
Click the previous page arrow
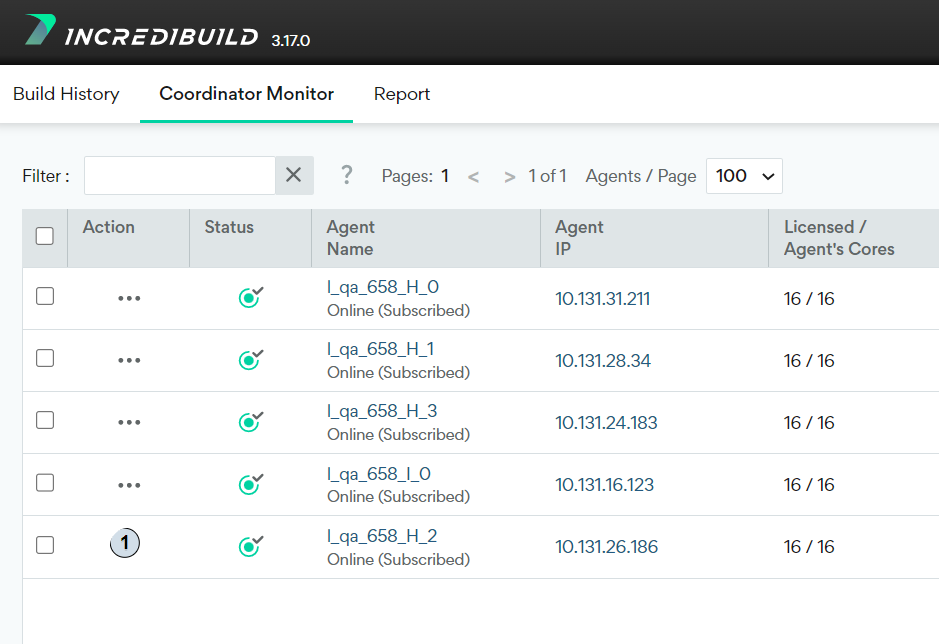[472, 176]
